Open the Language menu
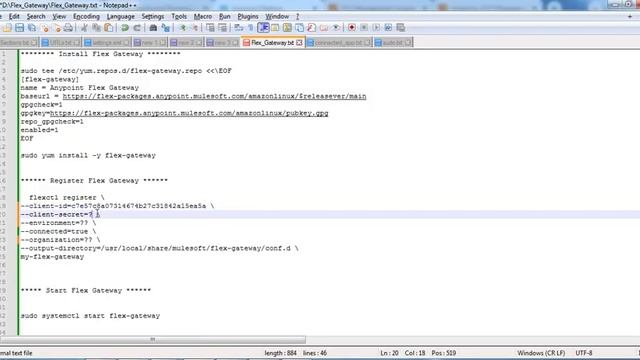640x360 pixels. pos(120,16)
